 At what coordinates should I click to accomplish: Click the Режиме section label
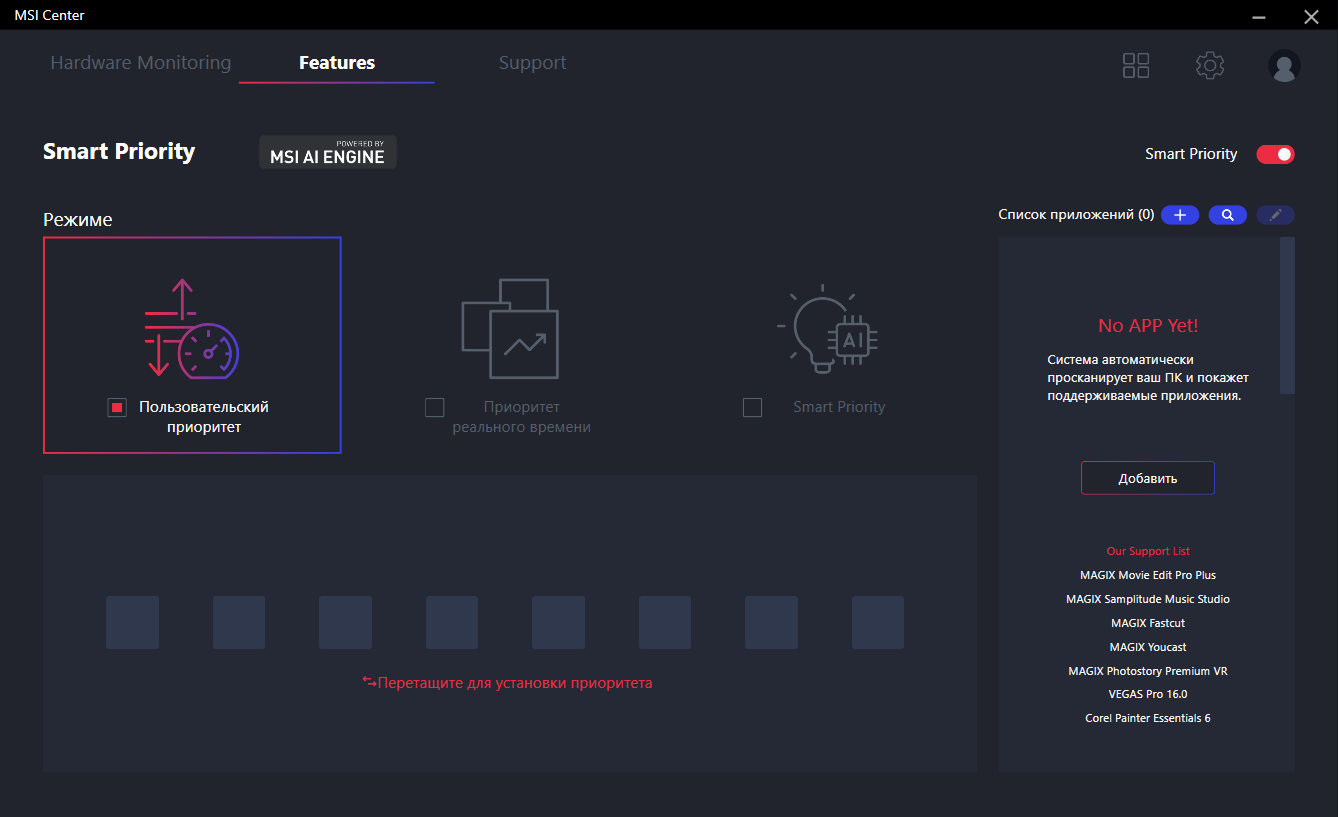click(x=78, y=220)
